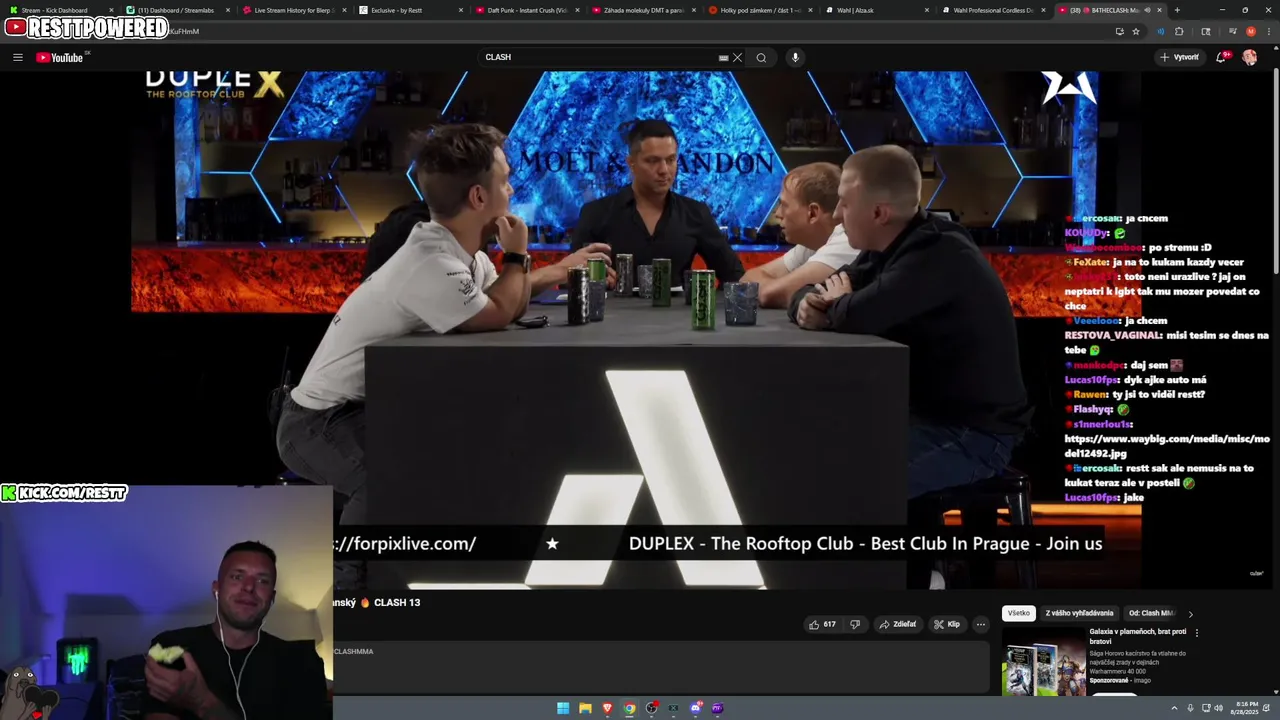Open the Galaxia ad book thumbnail

point(1044,662)
